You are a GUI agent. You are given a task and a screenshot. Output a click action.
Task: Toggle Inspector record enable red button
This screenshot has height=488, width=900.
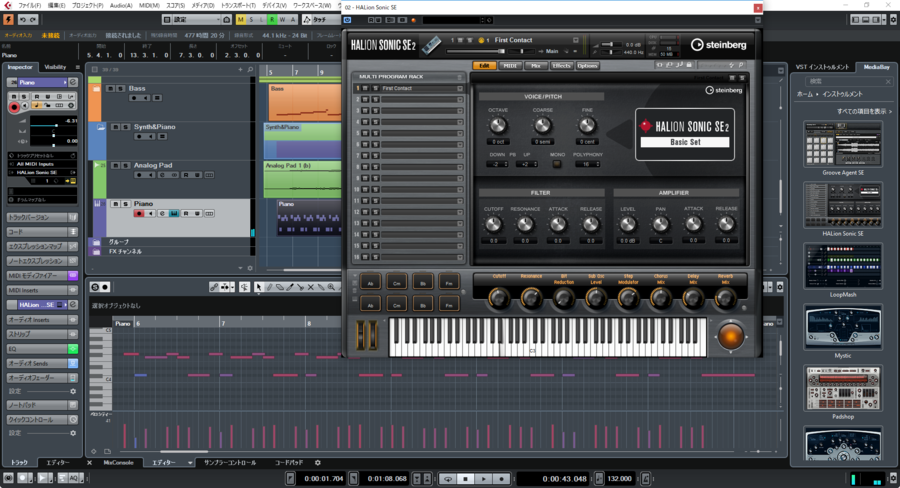[x=14, y=107]
